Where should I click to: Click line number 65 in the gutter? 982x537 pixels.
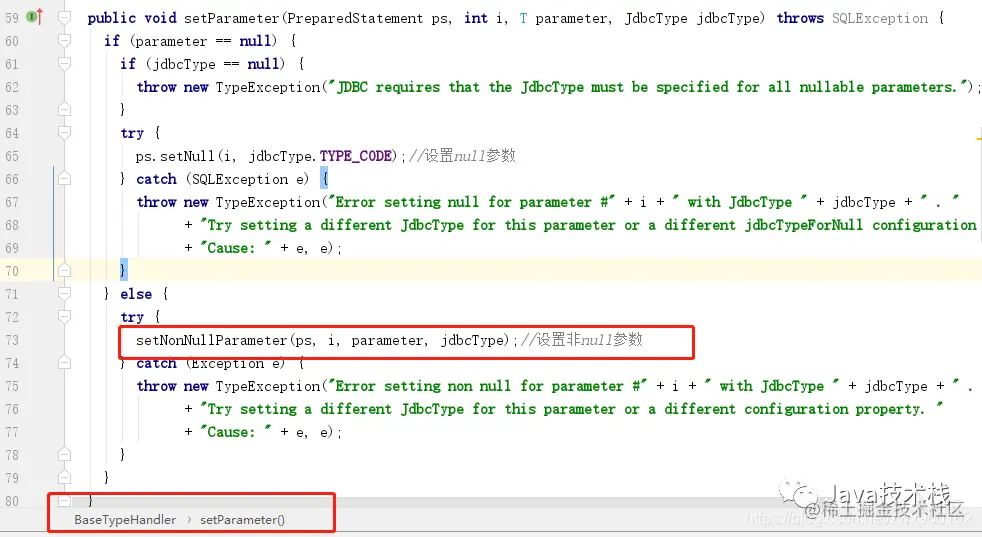pyautogui.click(x=12, y=155)
